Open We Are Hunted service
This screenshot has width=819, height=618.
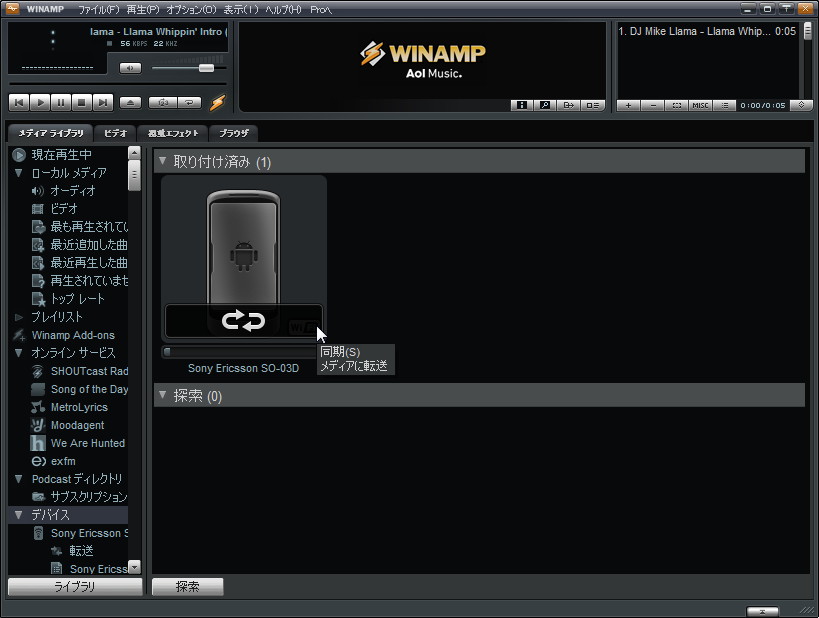[x=88, y=443]
